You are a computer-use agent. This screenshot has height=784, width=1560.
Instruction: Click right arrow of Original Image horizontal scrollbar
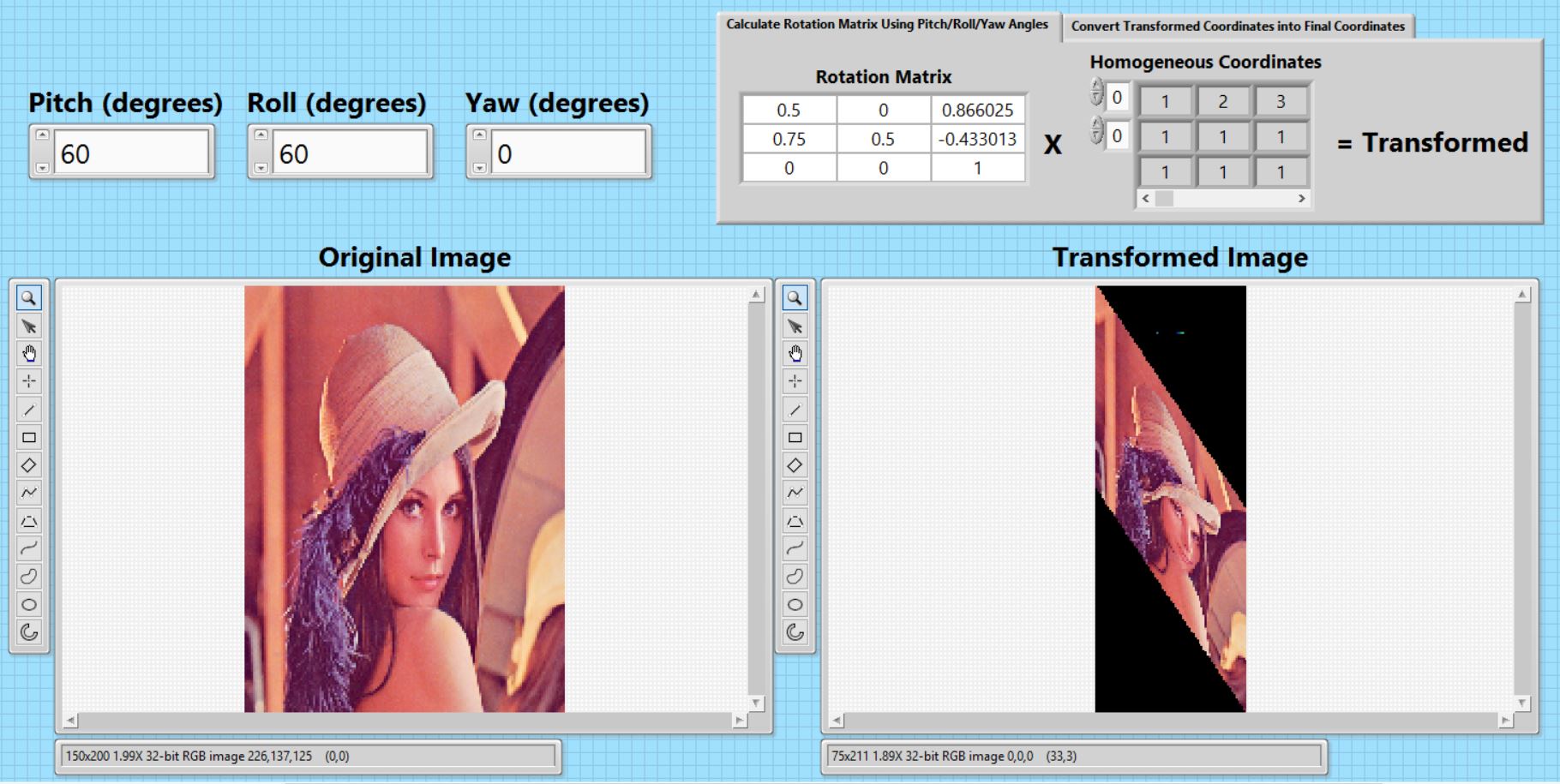tap(739, 721)
